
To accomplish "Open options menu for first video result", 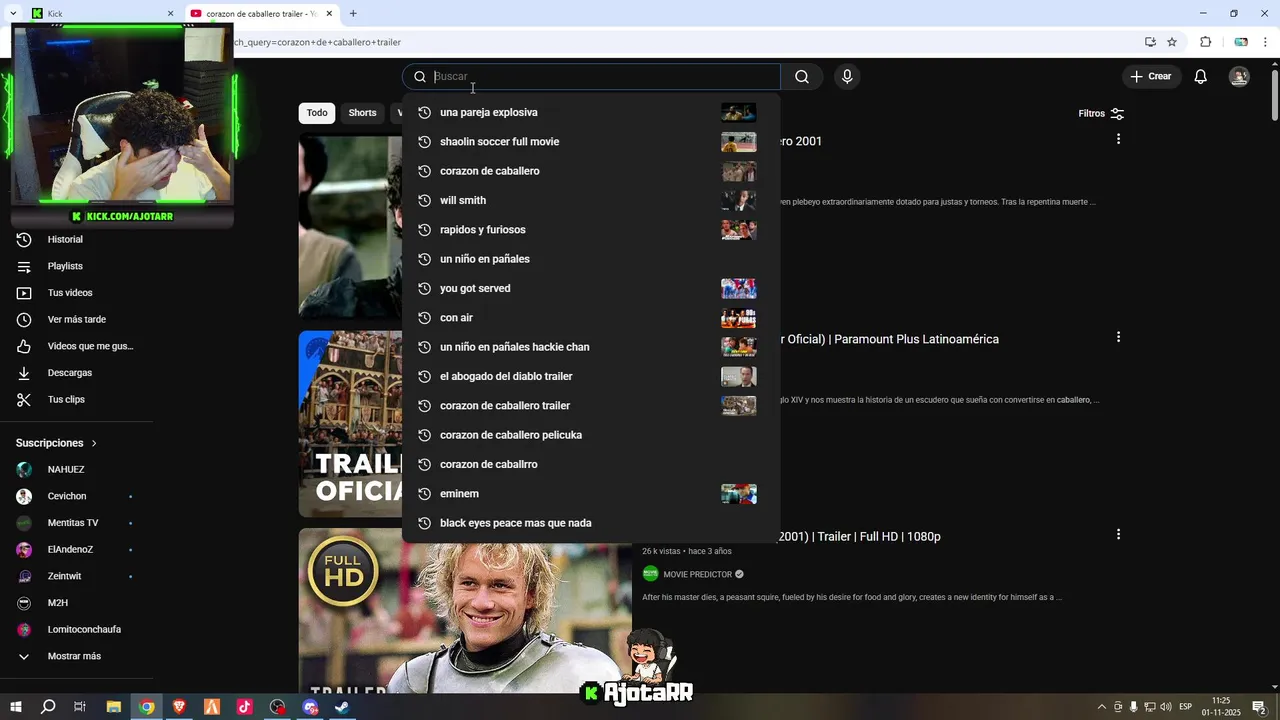I will coord(1118,139).
